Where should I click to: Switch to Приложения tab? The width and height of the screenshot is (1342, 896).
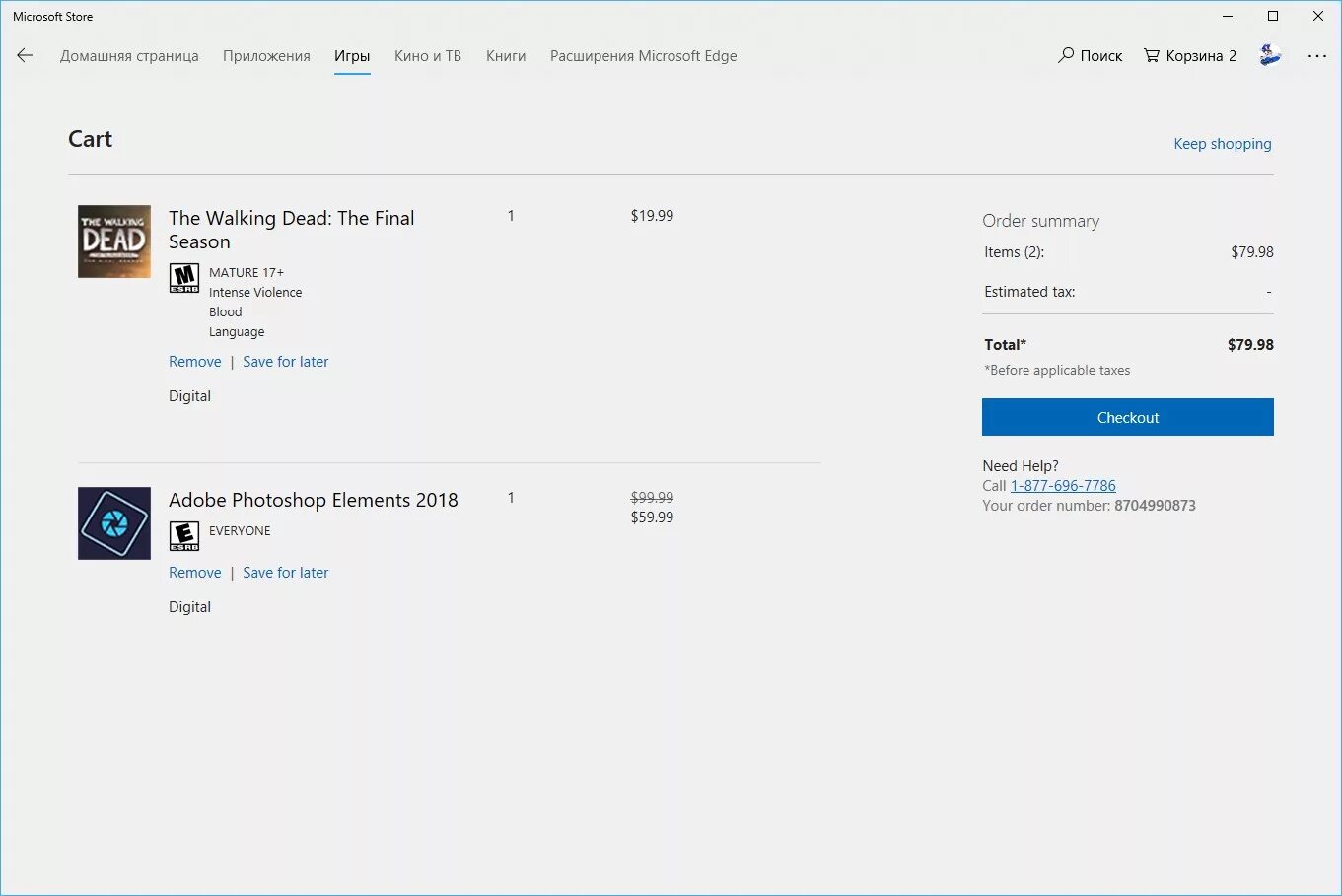point(266,56)
